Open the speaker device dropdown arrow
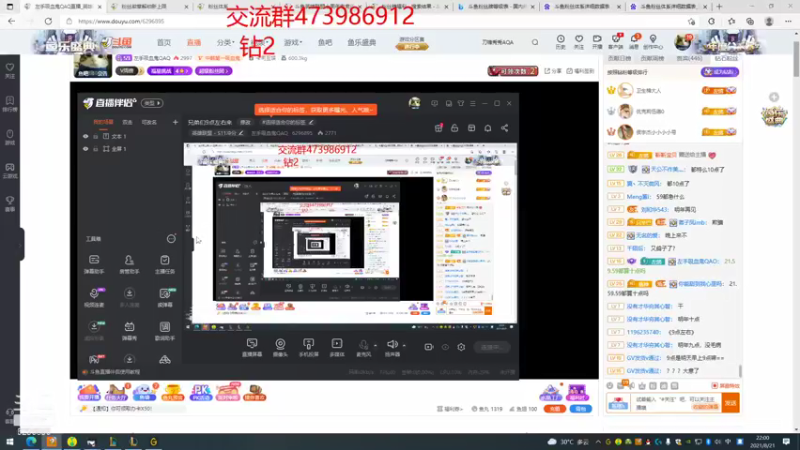Screen dimensions: 800x450 pos(404,345)
